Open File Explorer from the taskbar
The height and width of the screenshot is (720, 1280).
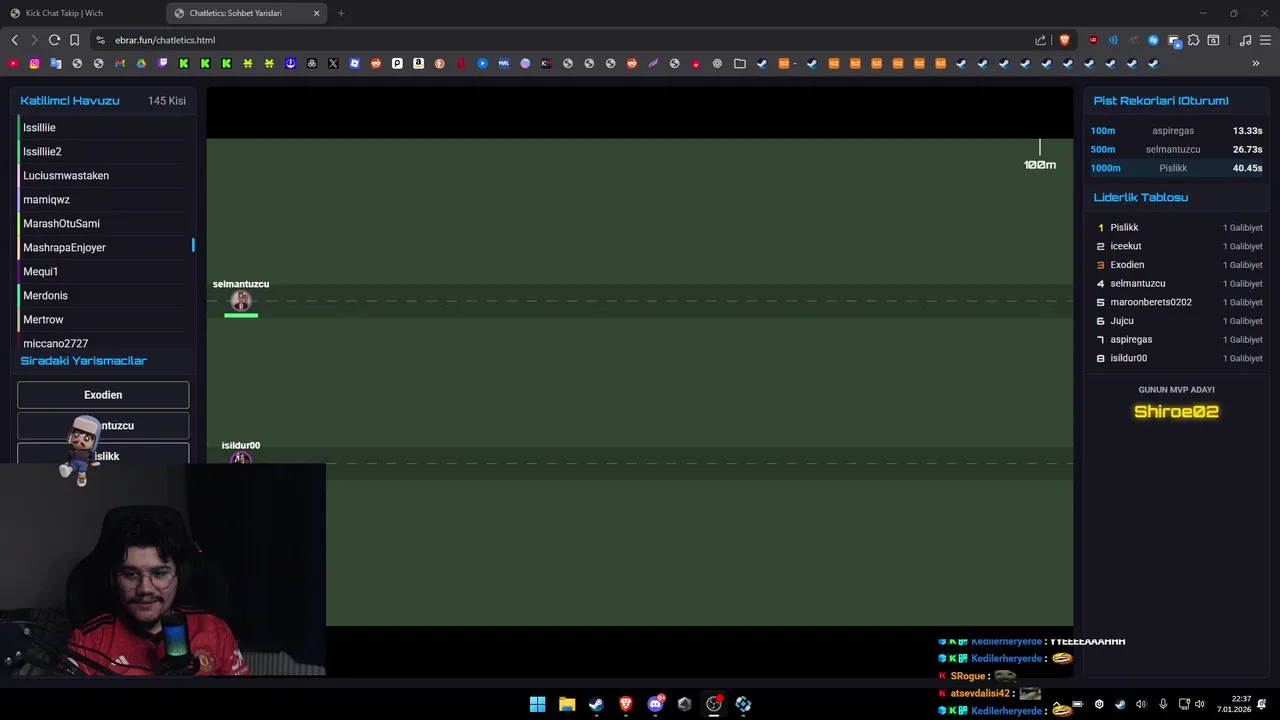point(567,704)
